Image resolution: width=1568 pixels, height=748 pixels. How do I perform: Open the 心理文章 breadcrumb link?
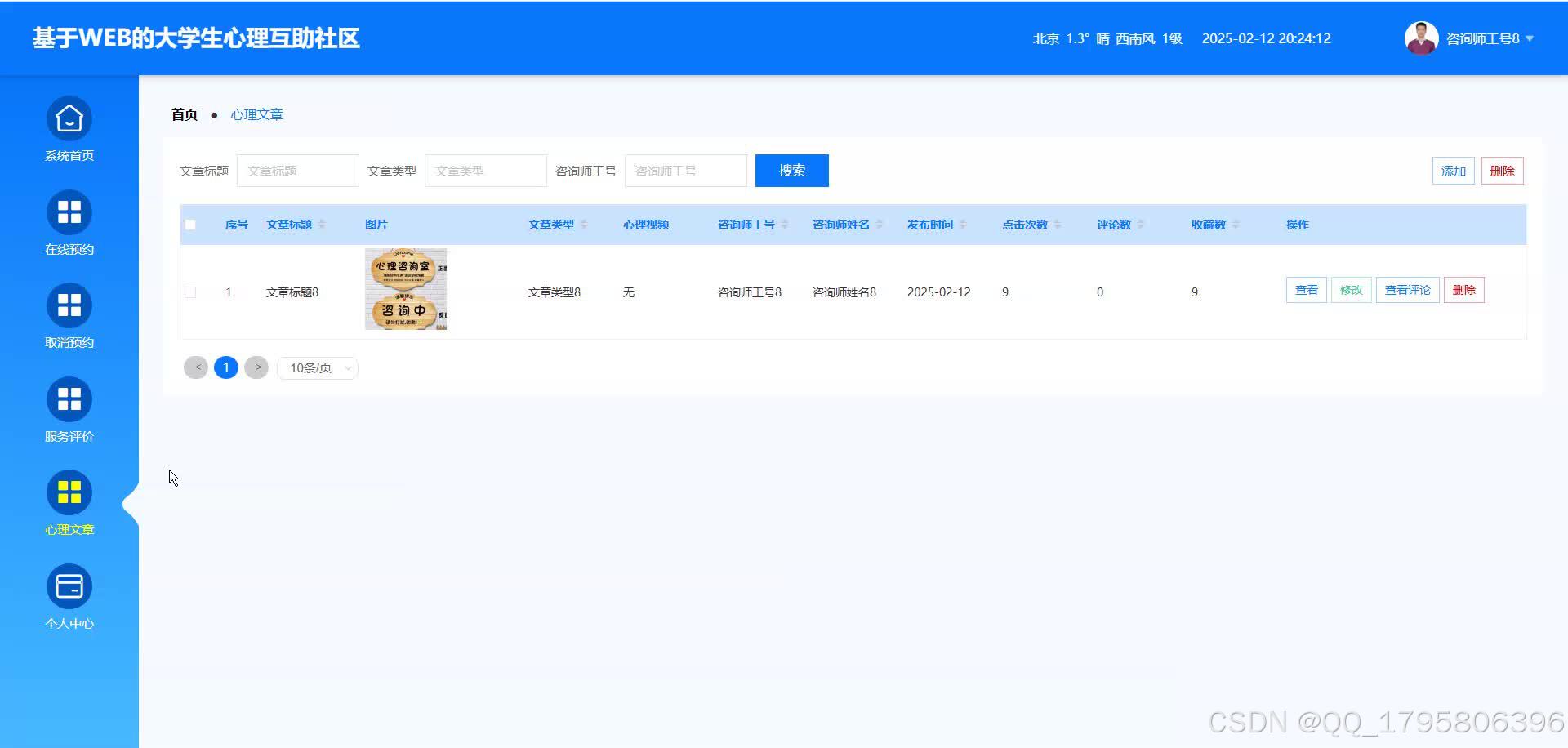[x=257, y=114]
